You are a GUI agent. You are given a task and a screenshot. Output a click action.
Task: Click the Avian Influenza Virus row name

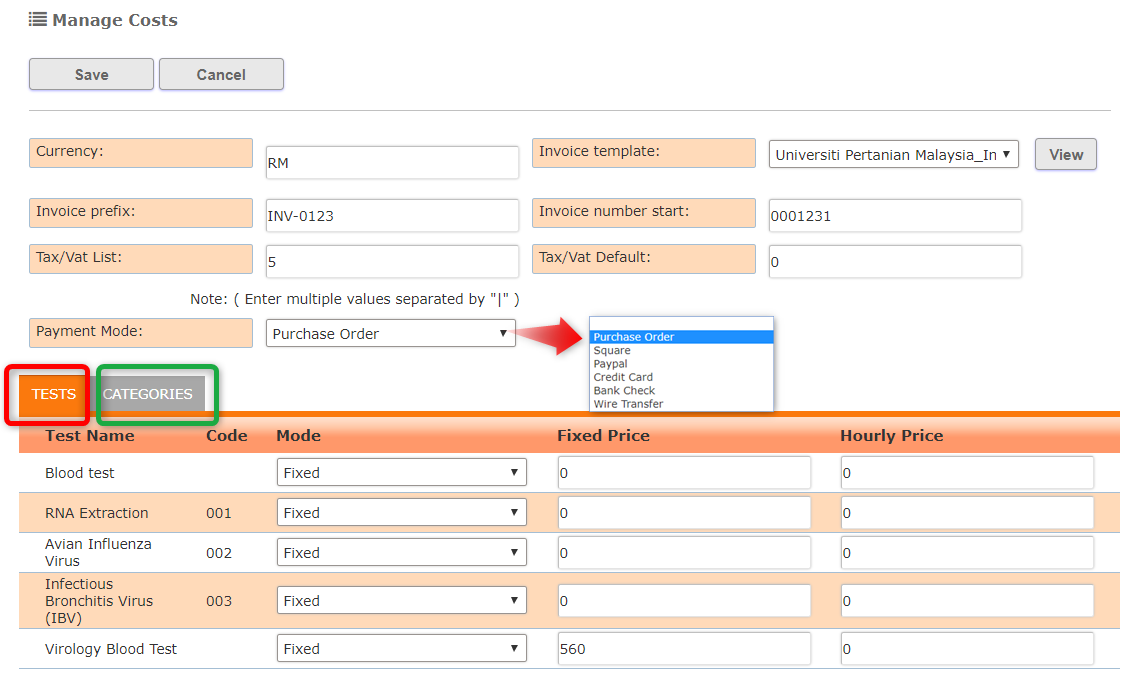tap(98, 553)
